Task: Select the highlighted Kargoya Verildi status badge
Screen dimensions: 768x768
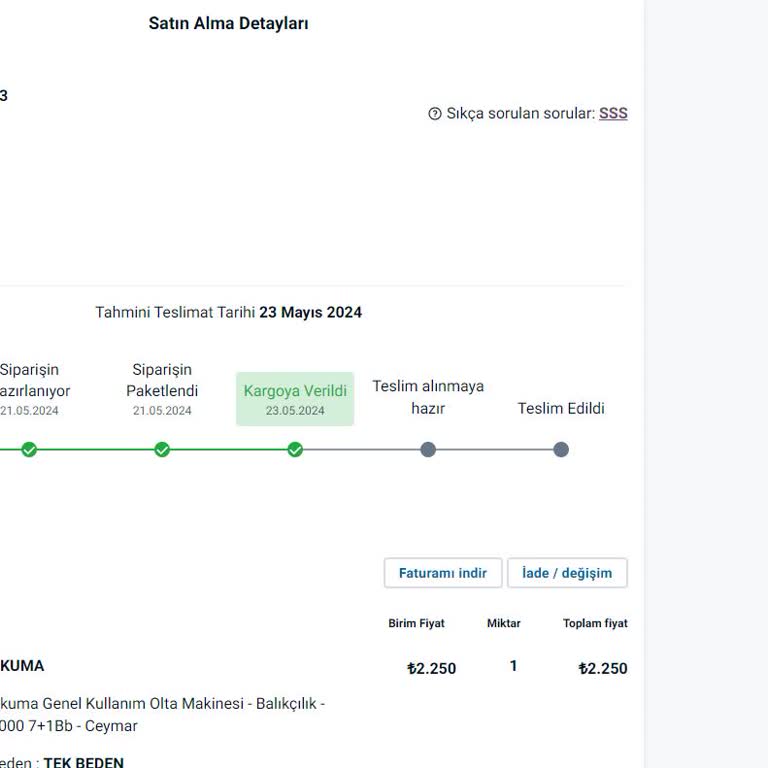Action: click(x=295, y=399)
